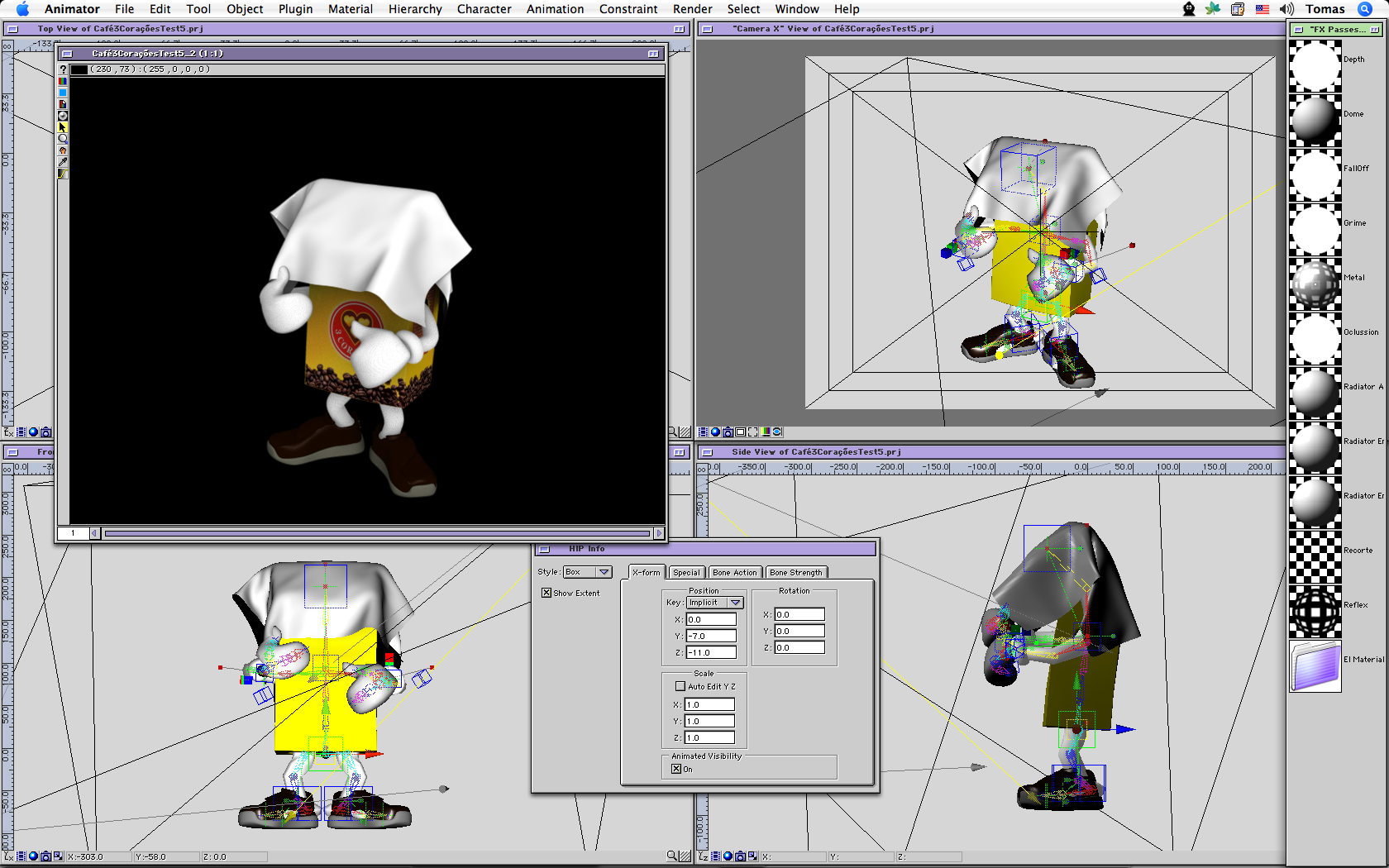Click the hand pan tool in render window
Viewport: 1389px width, 868px height.
[x=63, y=150]
